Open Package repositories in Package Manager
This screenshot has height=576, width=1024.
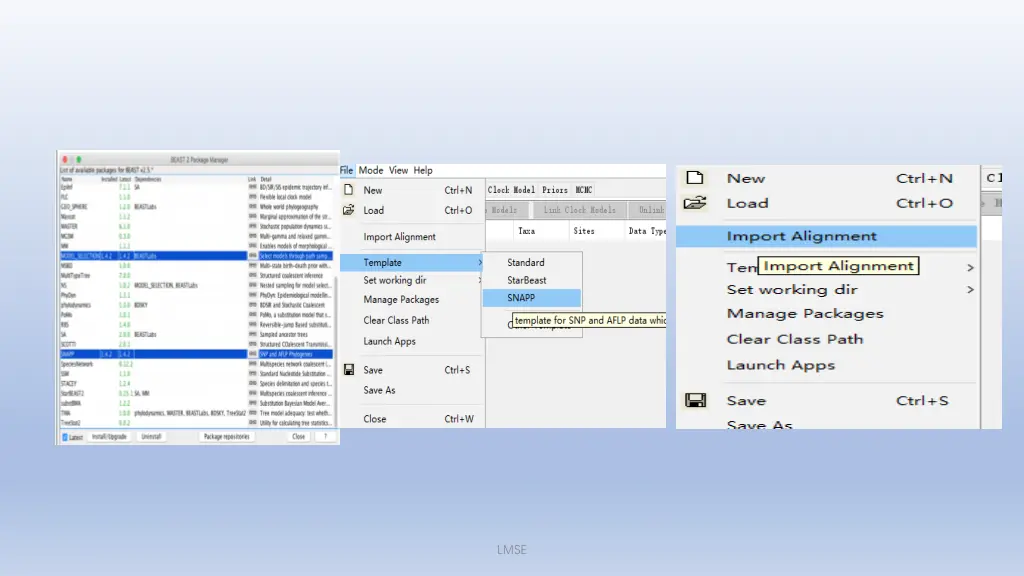pos(226,437)
